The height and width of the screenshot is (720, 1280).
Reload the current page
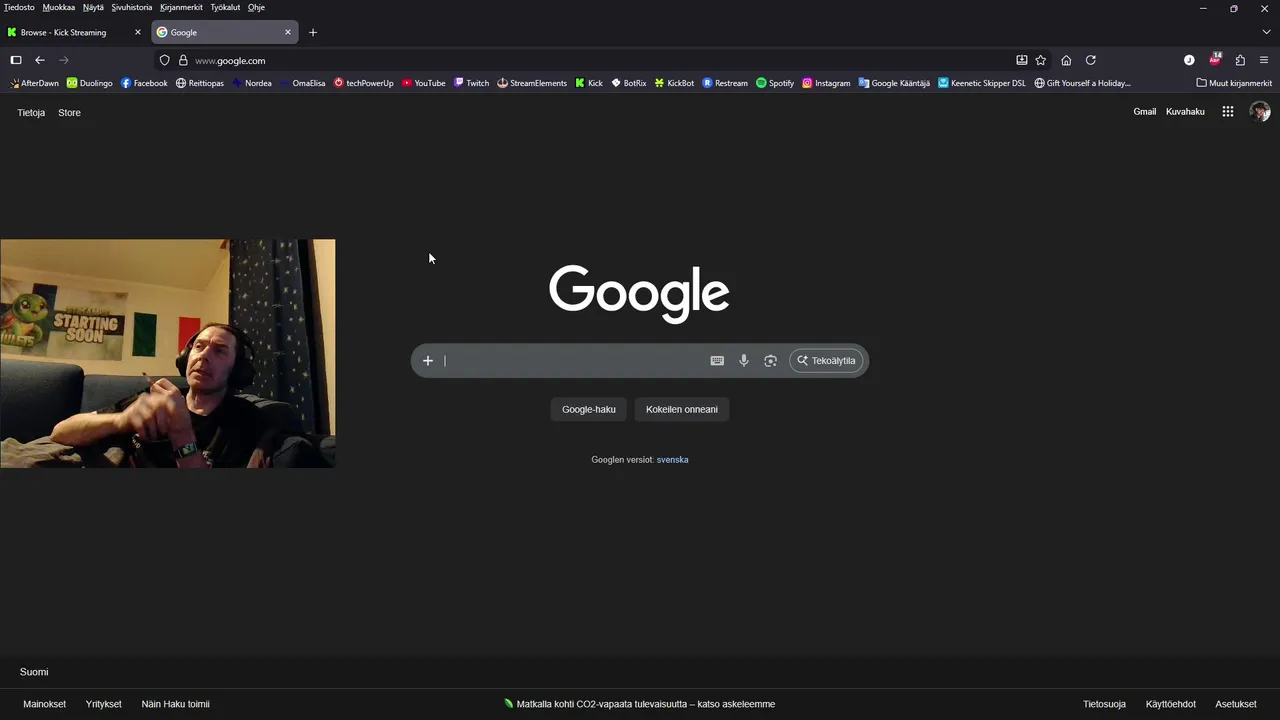point(1091,60)
